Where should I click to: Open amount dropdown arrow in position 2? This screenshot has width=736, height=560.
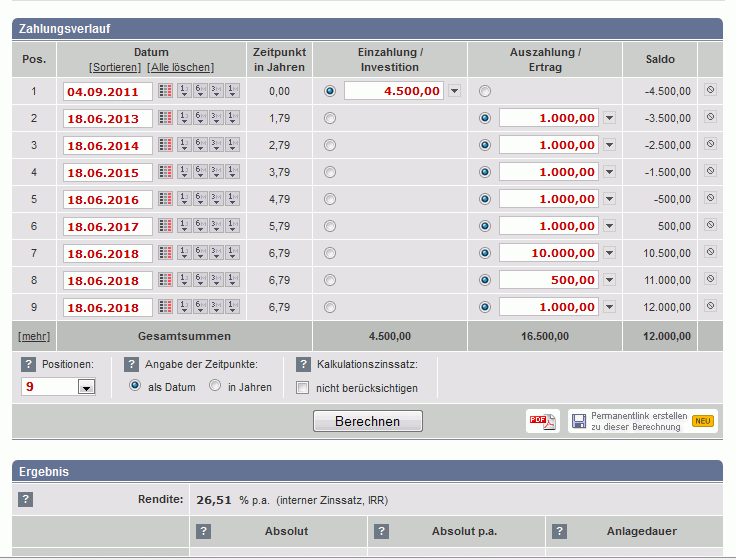pyautogui.click(x=609, y=118)
